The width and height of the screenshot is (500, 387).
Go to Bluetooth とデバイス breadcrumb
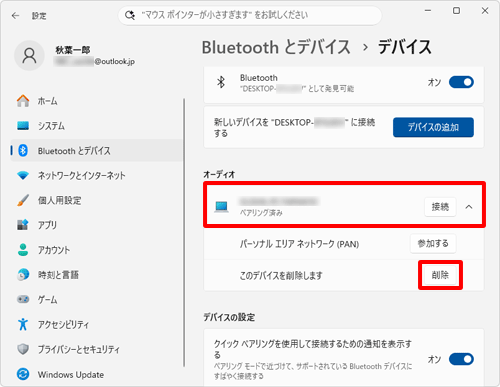[x=276, y=47]
